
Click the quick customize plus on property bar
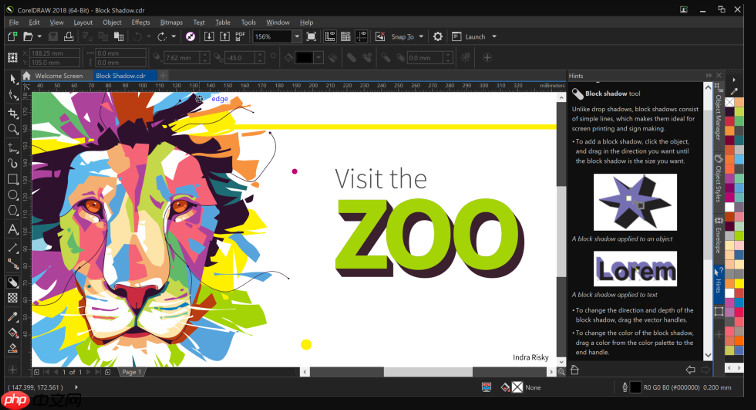[487, 58]
